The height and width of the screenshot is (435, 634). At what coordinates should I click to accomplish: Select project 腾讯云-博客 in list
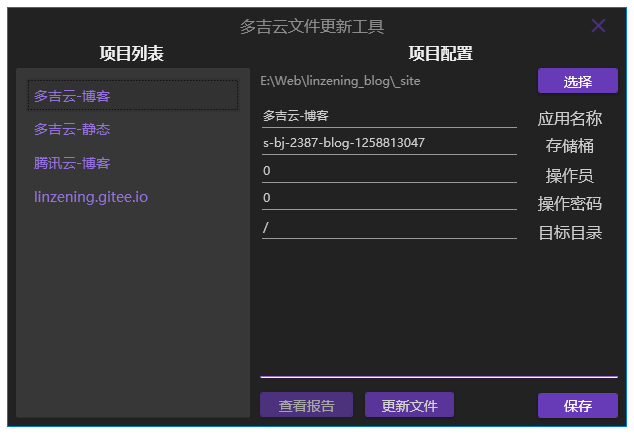click(x=133, y=163)
